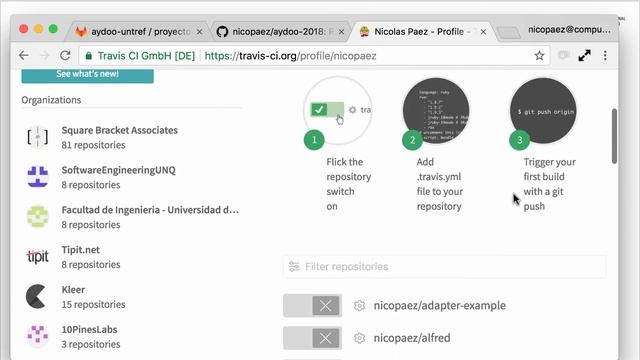
Task: Open SoftwareEngineeringUNQ organization
Action: [118, 170]
